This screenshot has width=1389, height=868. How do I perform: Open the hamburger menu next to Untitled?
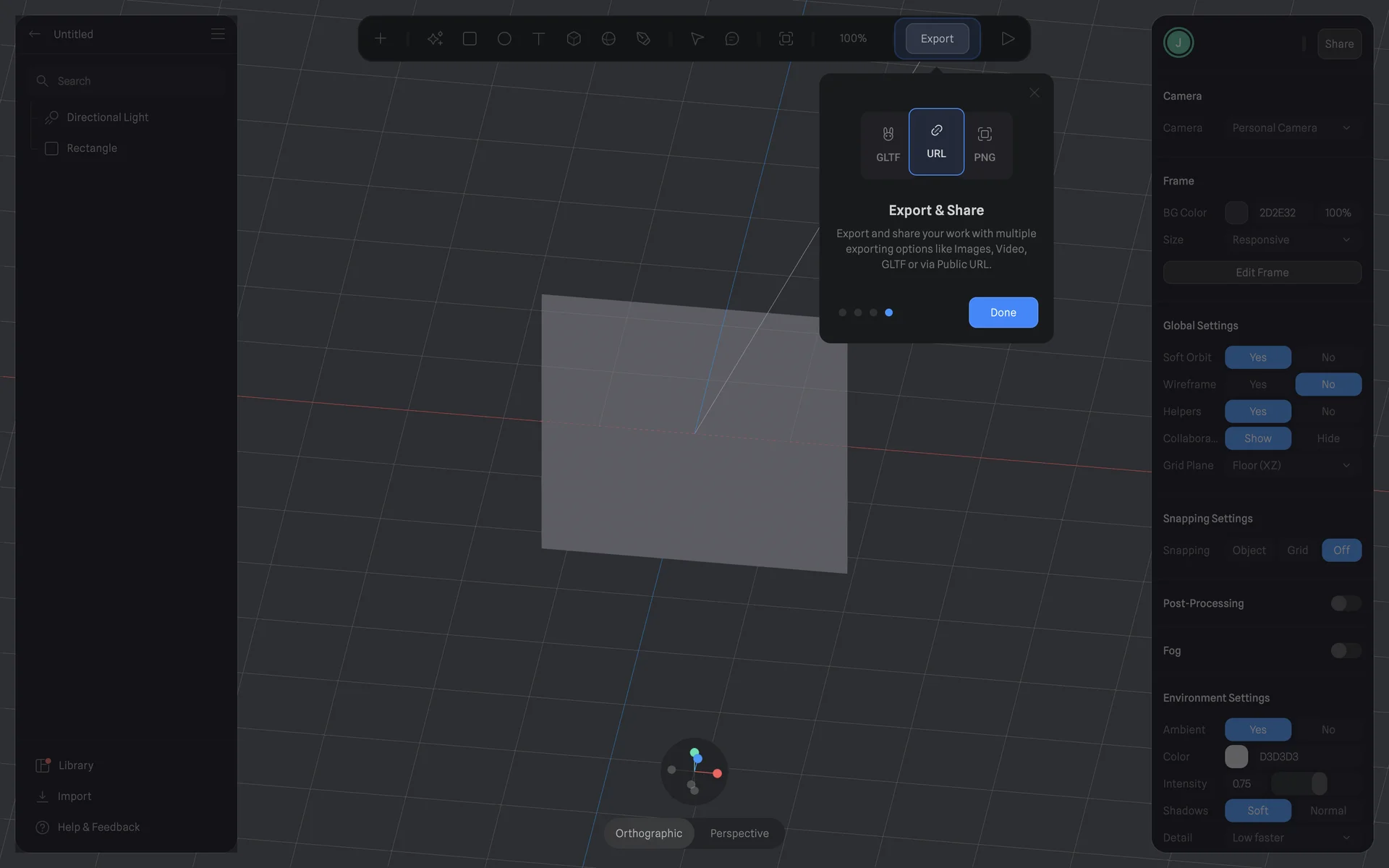pos(218,34)
